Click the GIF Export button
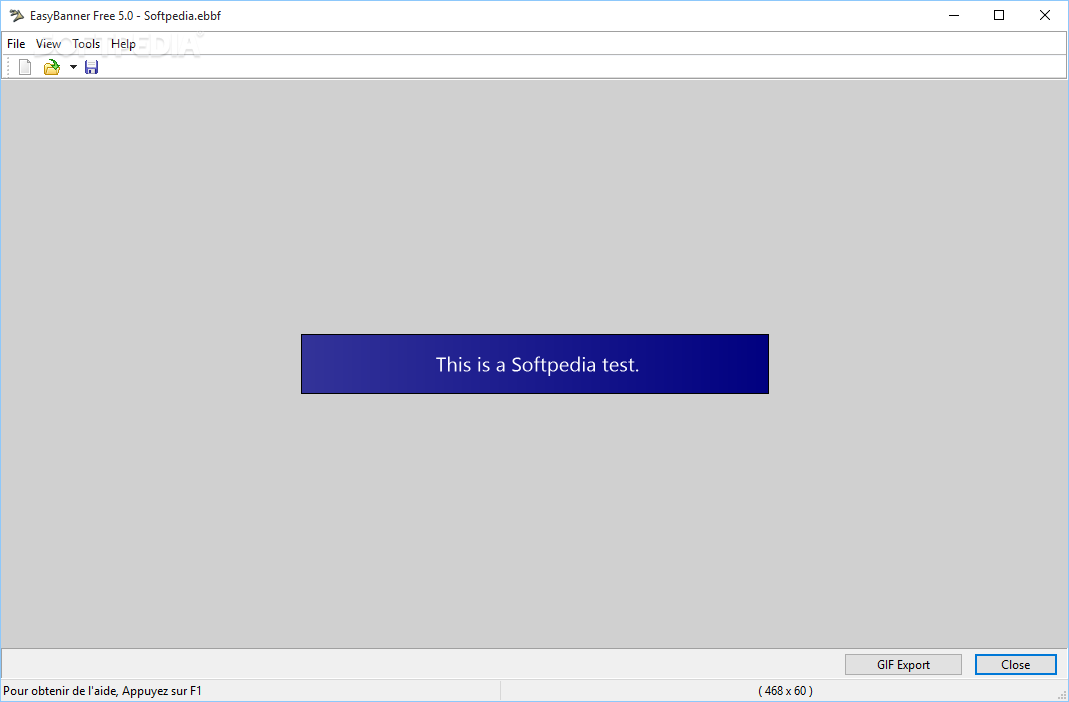Image resolution: width=1069 pixels, height=702 pixels. [903, 665]
